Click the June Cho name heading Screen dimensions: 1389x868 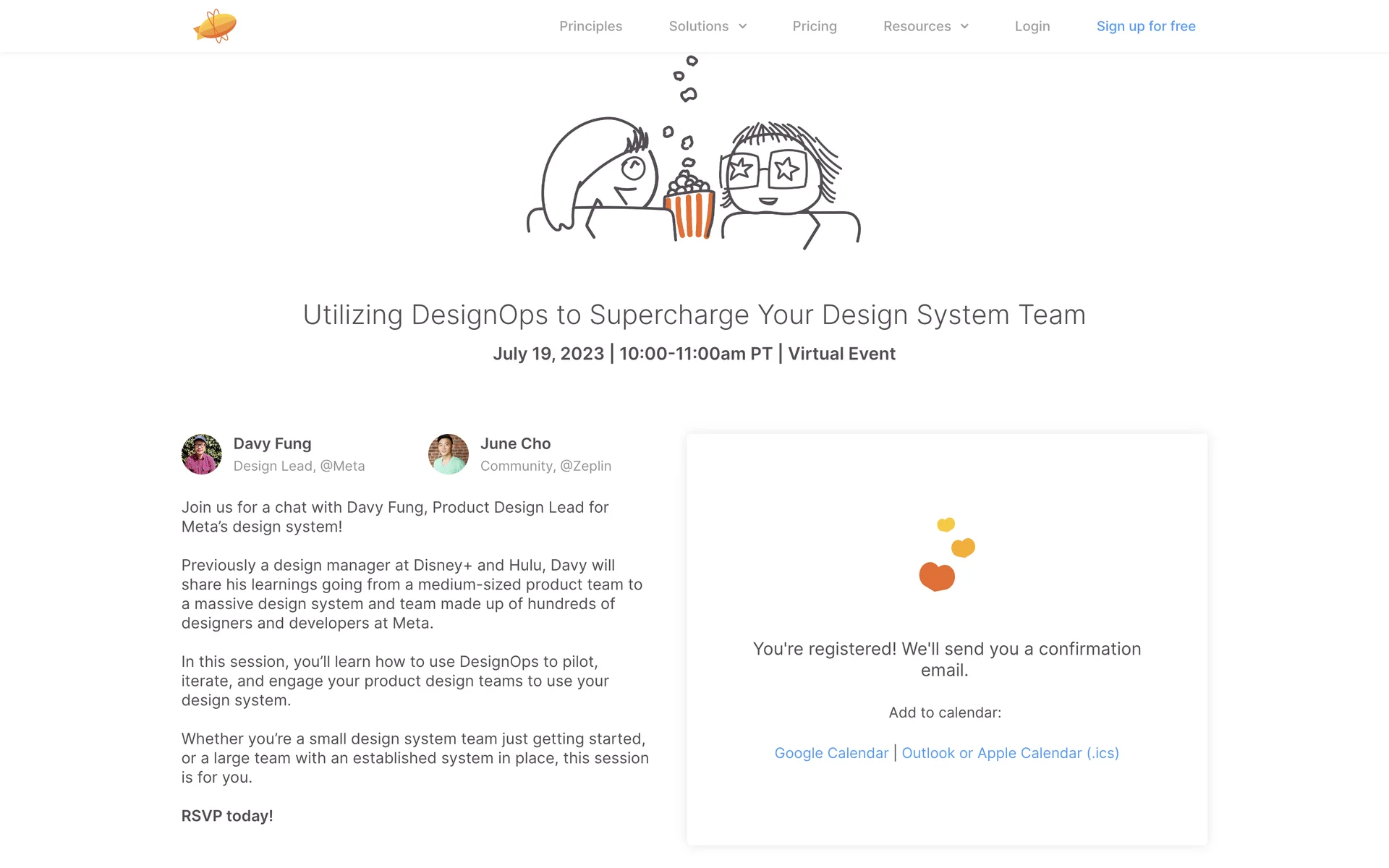point(515,443)
